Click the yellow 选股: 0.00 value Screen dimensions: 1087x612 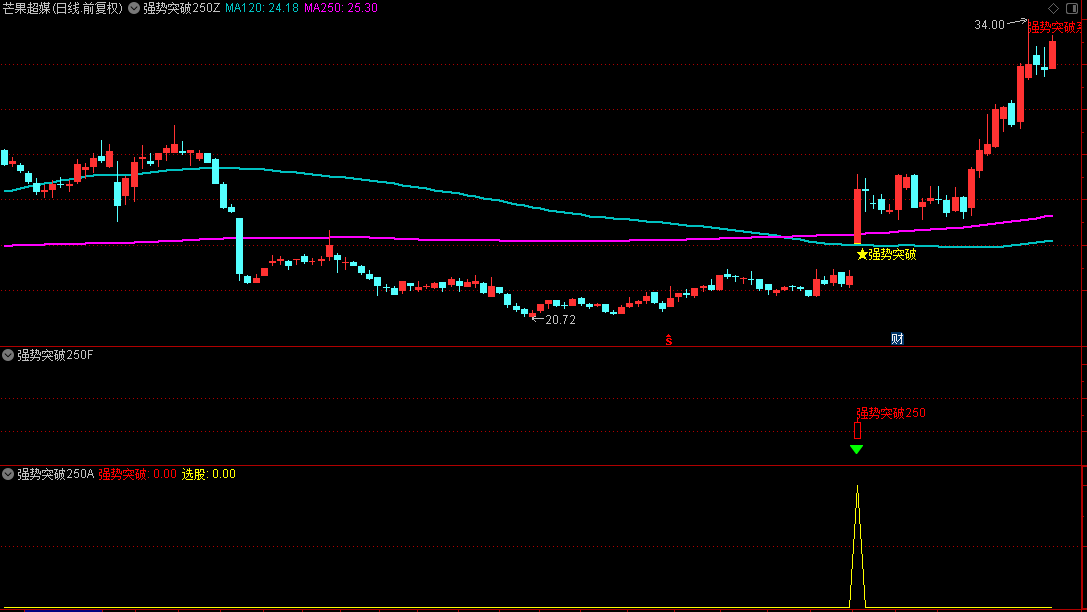tap(209, 474)
